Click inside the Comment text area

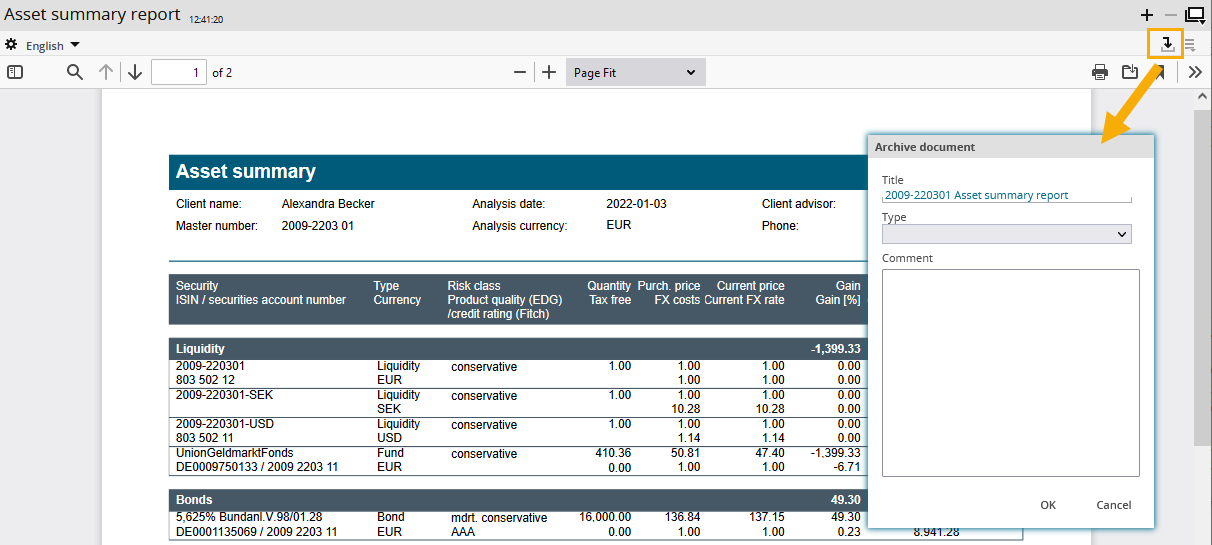pos(1010,372)
